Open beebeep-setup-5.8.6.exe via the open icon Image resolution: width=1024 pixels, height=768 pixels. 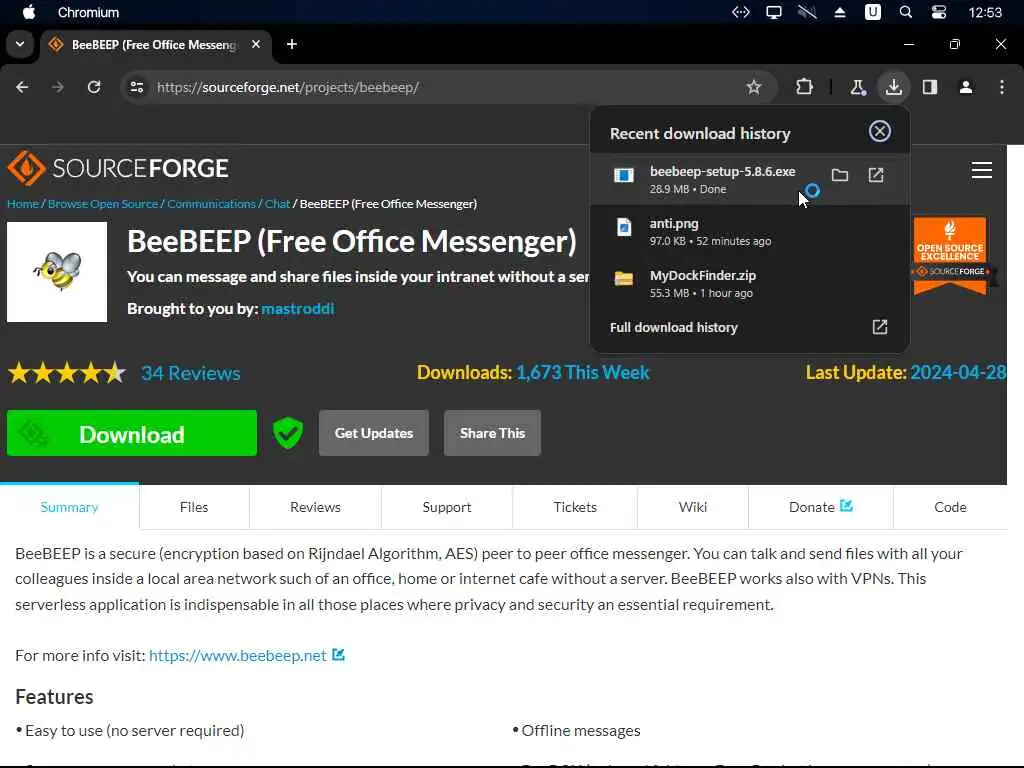point(876,175)
